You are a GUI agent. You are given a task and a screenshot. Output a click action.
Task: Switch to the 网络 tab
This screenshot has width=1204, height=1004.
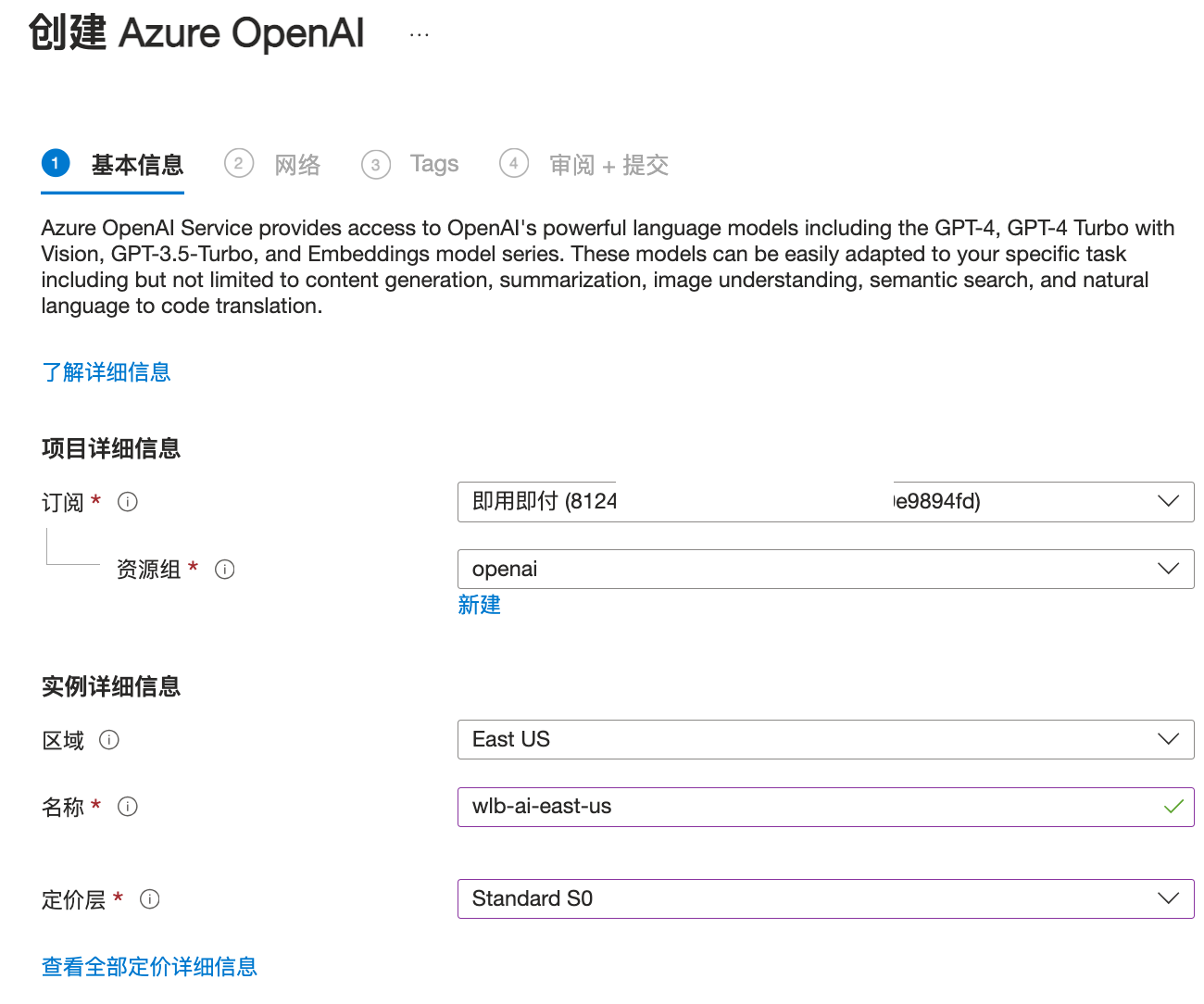click(x=297, y=165)
